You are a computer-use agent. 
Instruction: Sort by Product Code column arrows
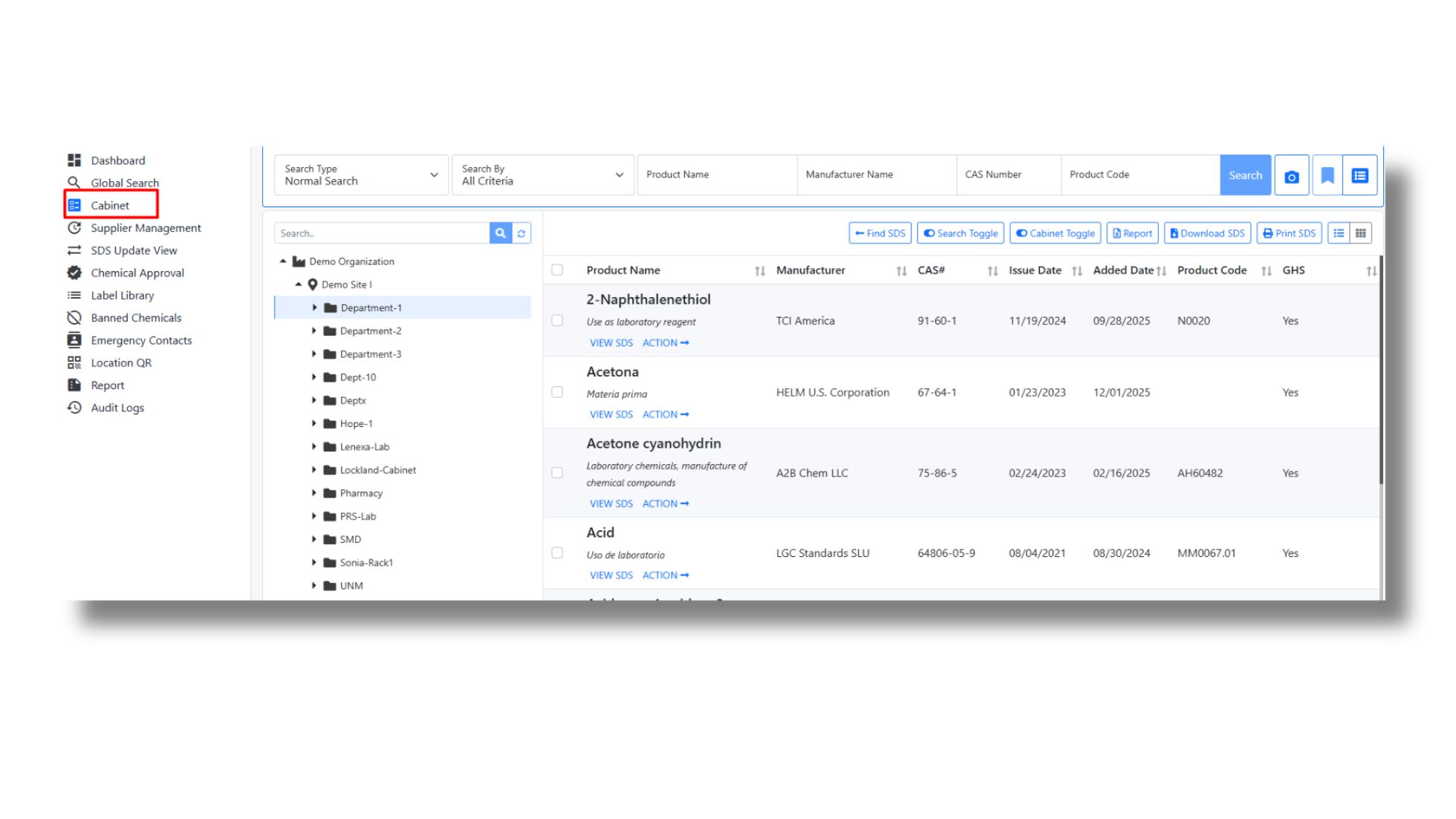[x=1267, y=271]
